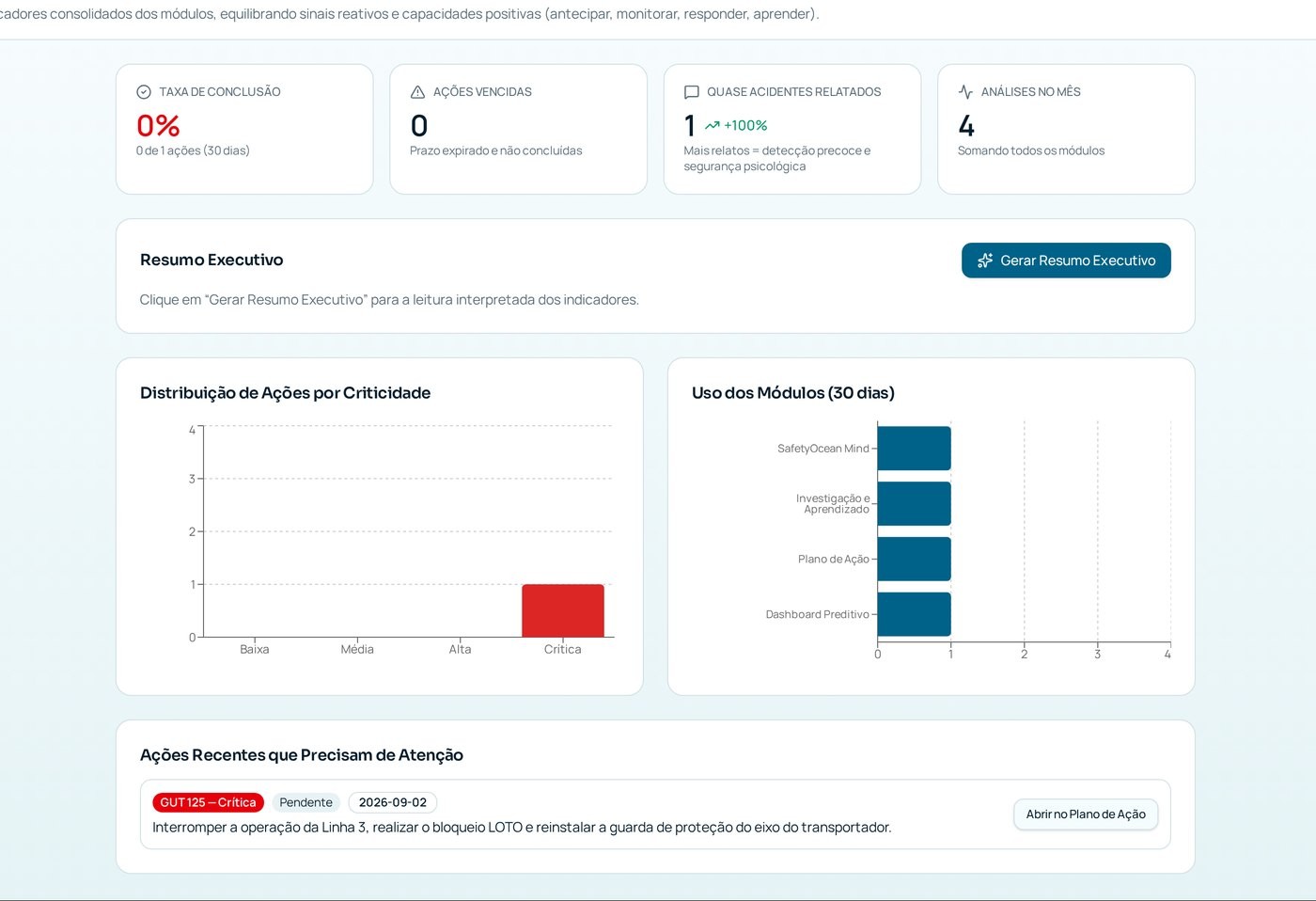This screenshot has height=901, width=1316.
Task: Click the 0% completion rate value
Action: [x=158, y=125]
